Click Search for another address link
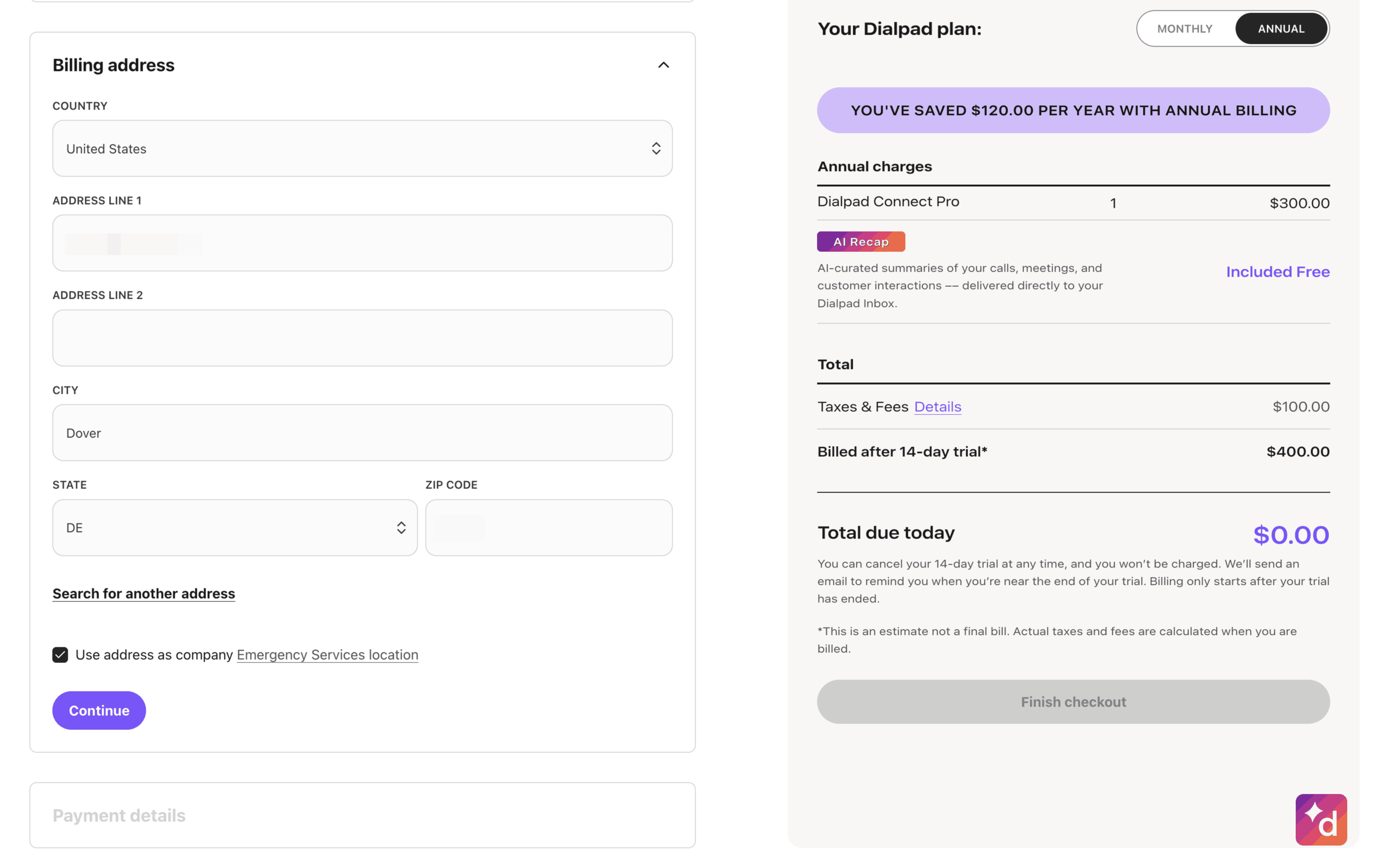The image size is (1389, 868). tap(143, 593)
